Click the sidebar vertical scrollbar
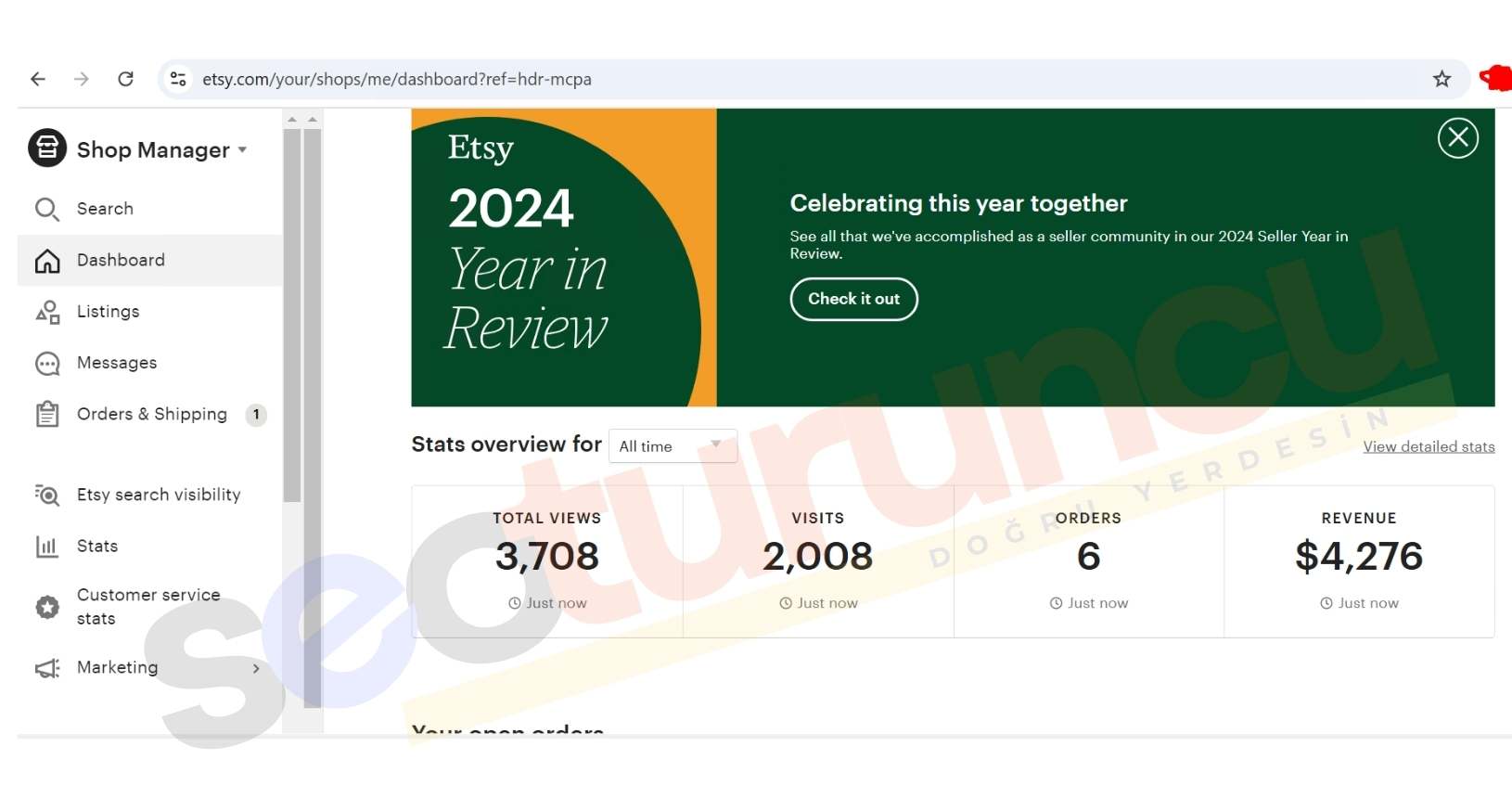Screen dimensions: 1512x798 coord(292,315)
